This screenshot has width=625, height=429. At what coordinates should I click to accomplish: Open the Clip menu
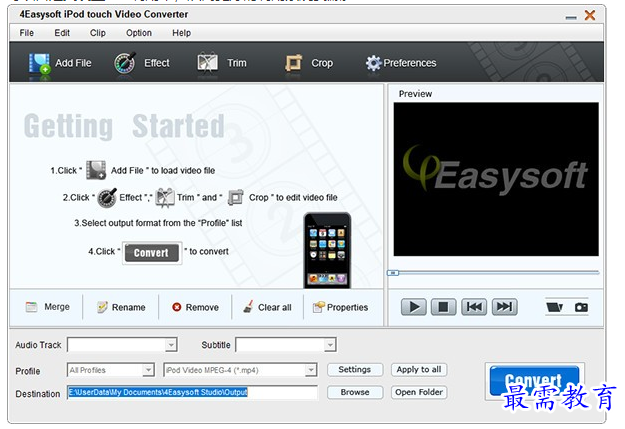[98, 33]
